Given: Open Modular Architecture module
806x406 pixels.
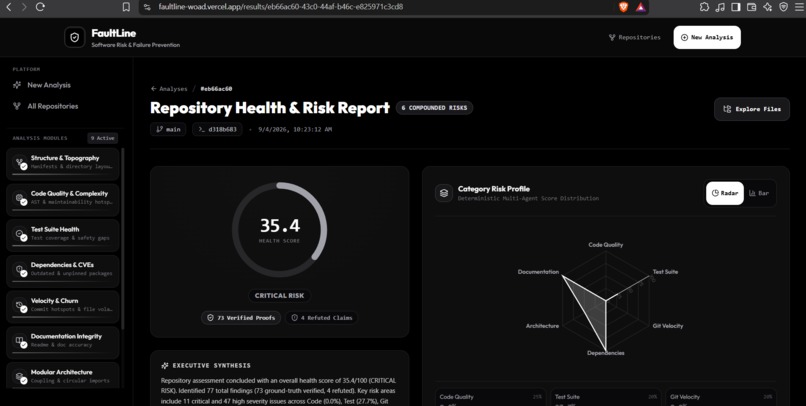Looking at the screenshot, I should (x=63, y=376).
